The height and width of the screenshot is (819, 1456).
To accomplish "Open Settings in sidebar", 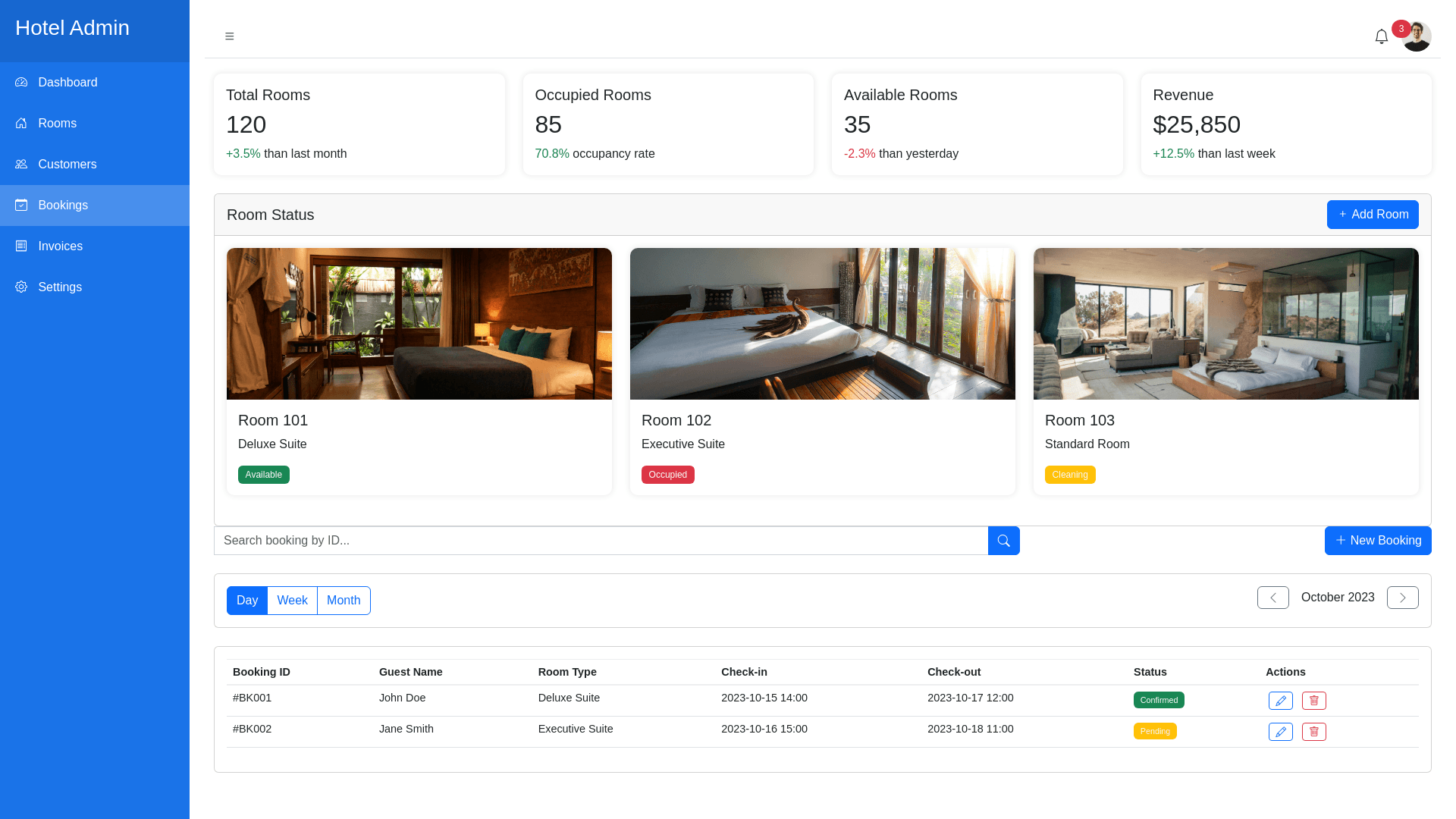I will (60, 287).
